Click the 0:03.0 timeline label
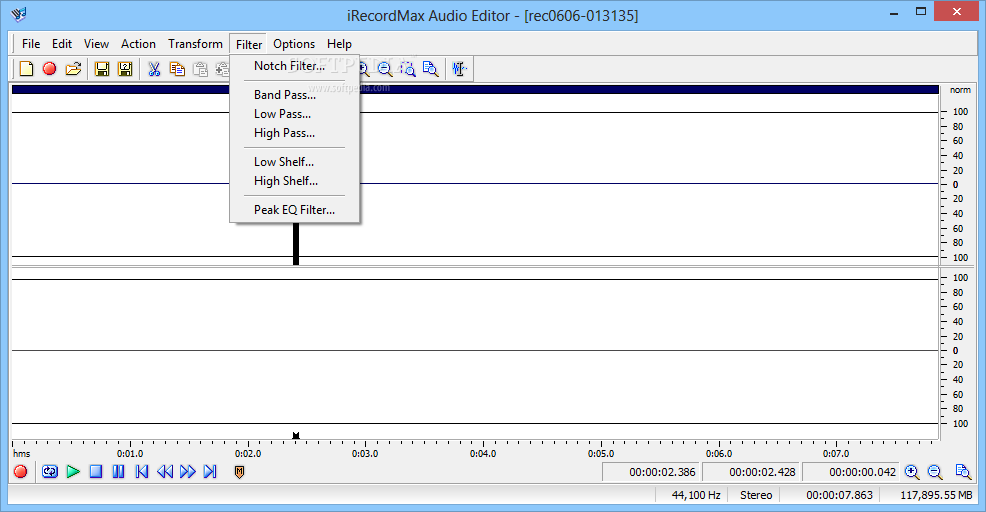The image size is (986, 512). pos(365,454)
